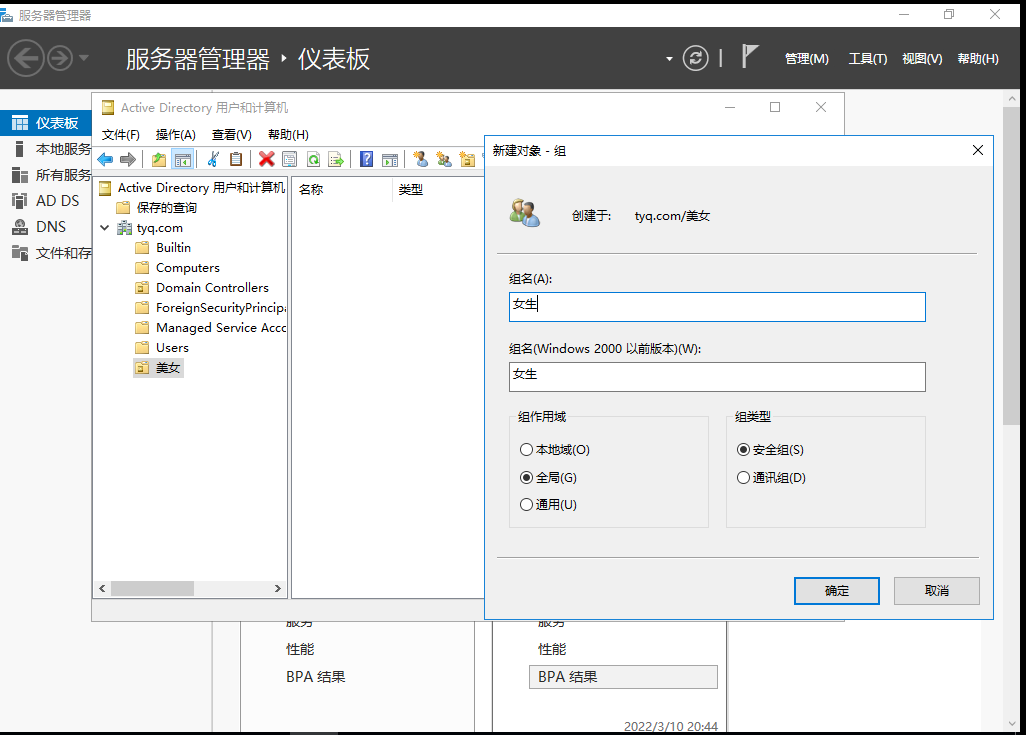The height and width of the screenshot is (735, 1026).
Task: Click the Create new organizational unit icon
Action: click(x=467, y=159)
